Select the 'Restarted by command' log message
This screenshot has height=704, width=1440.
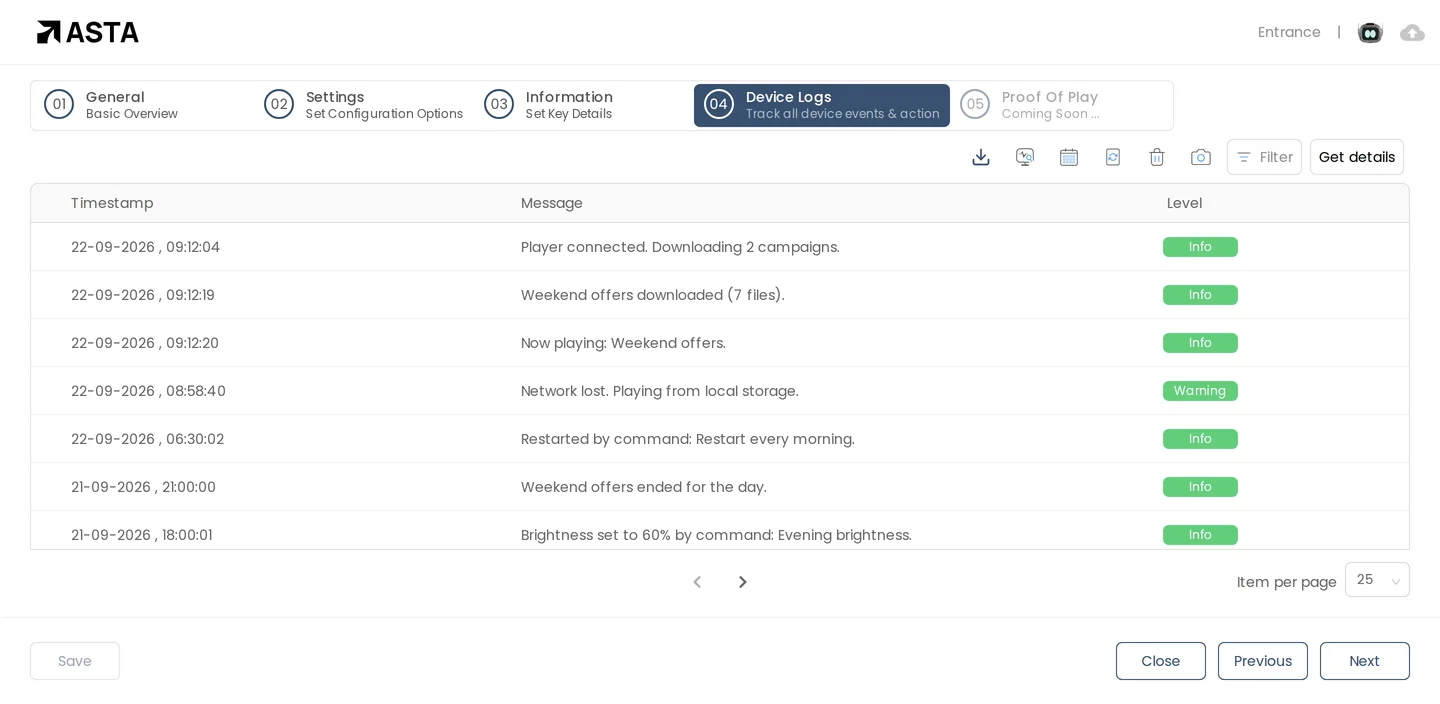[x=688, y=439]
